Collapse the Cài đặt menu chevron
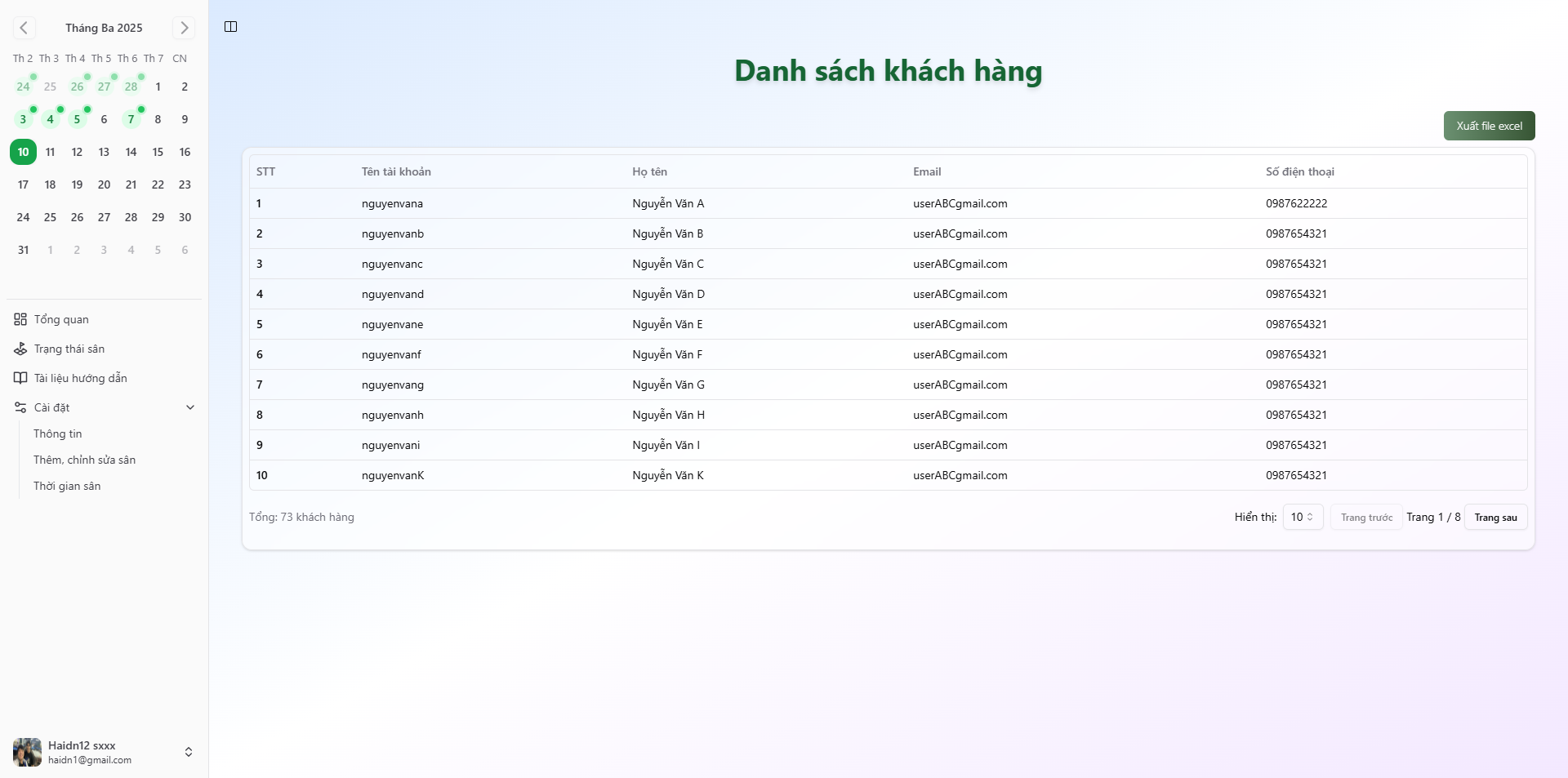Screen dimensions: 1568x778 [x=190, y=407]
